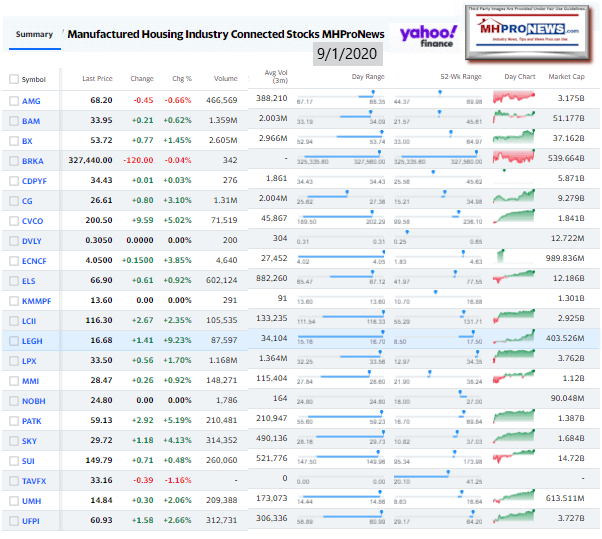Image resolution: width=602 pixels, height=539 pixels.
Task: Open the day chart sparkline for UFPI
Action: click(520, 520)
